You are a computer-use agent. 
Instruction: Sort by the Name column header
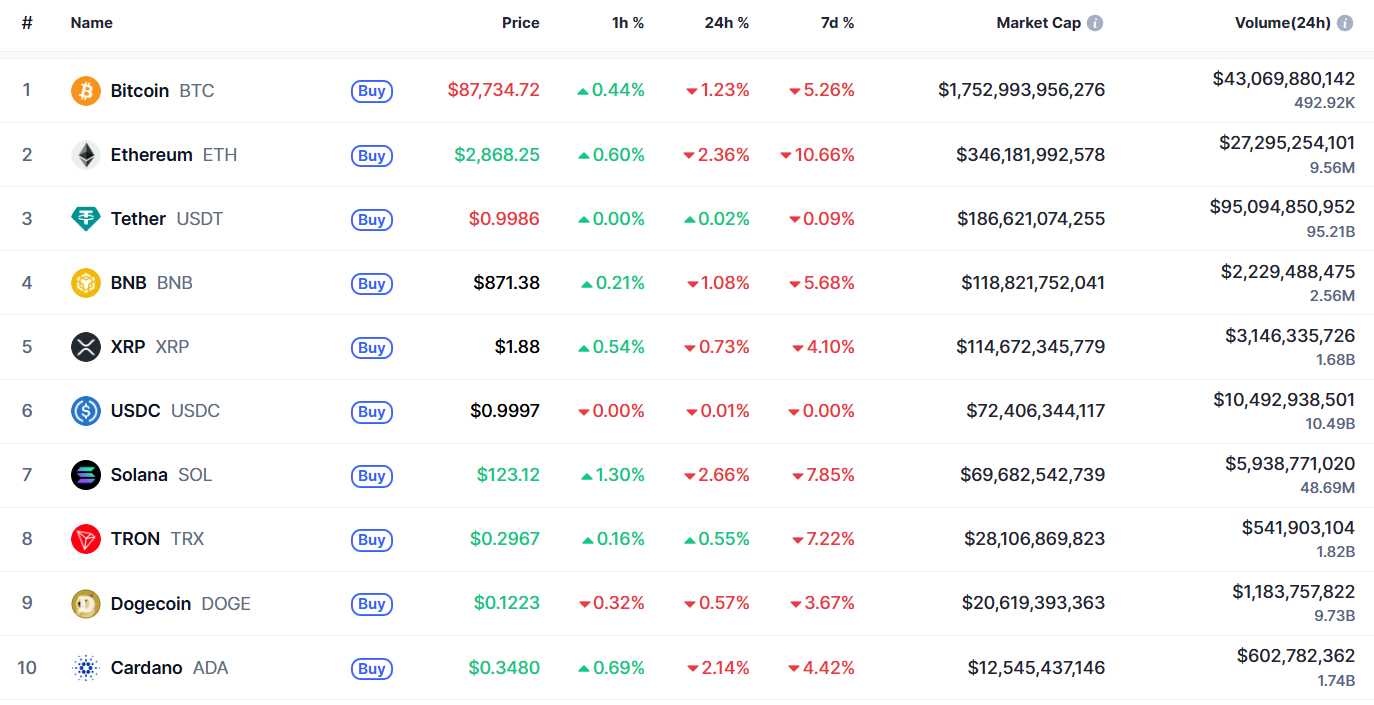[92, 23]
